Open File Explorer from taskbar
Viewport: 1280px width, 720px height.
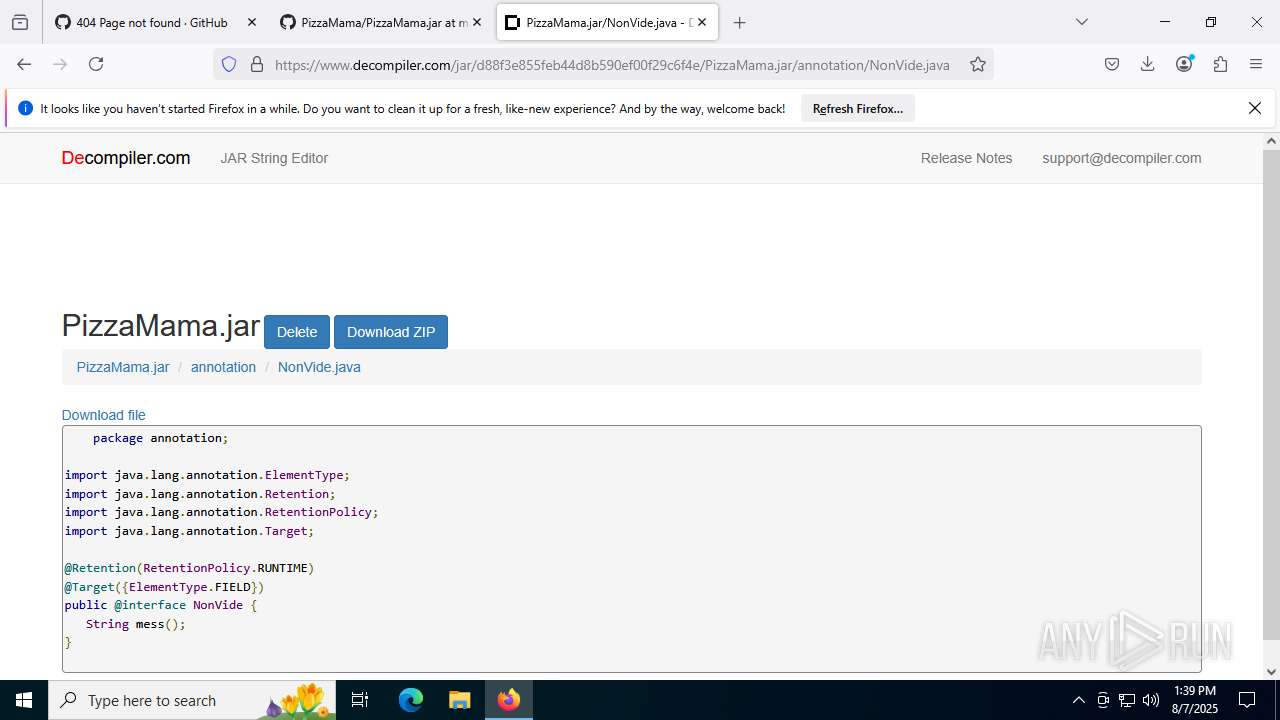pyautogui.click(x=459, y=700)
